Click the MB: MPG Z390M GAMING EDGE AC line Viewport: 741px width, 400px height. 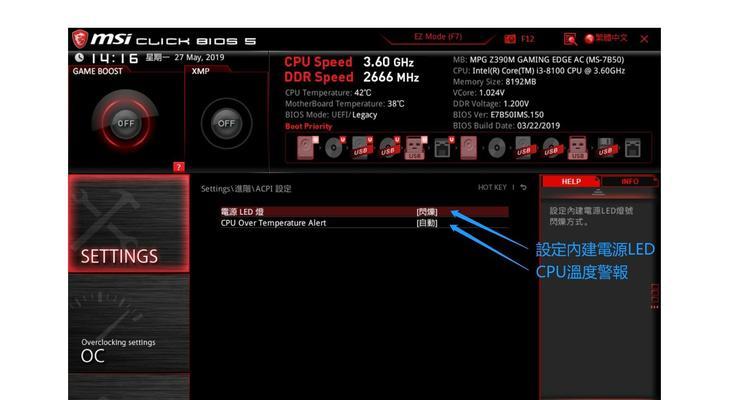click(x=538, y=60)
